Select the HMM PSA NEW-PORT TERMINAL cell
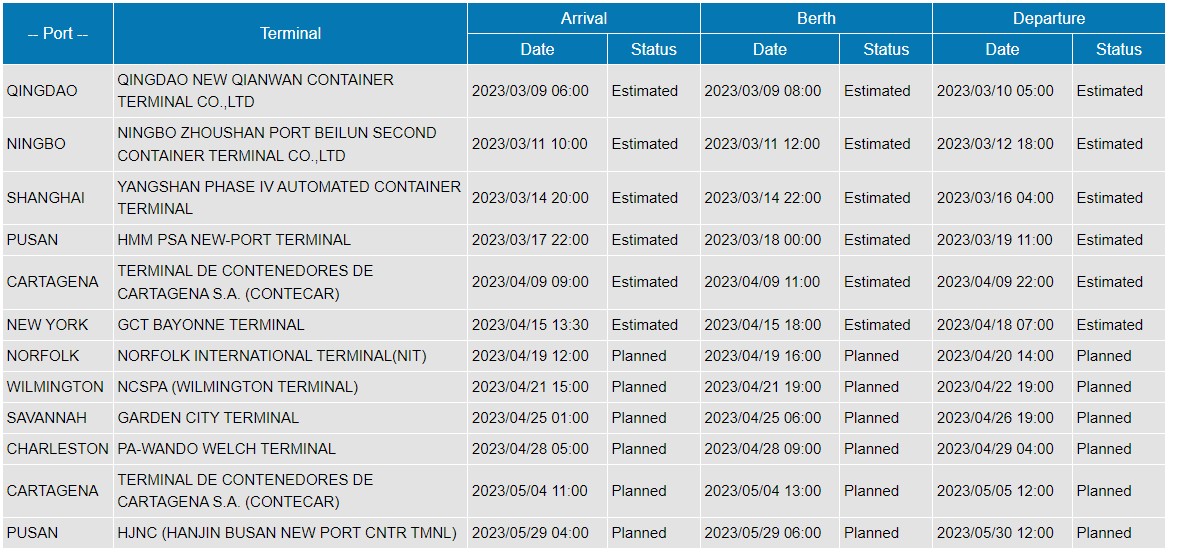This screenshot has height=557, width=1177. [x=234, y=240]
